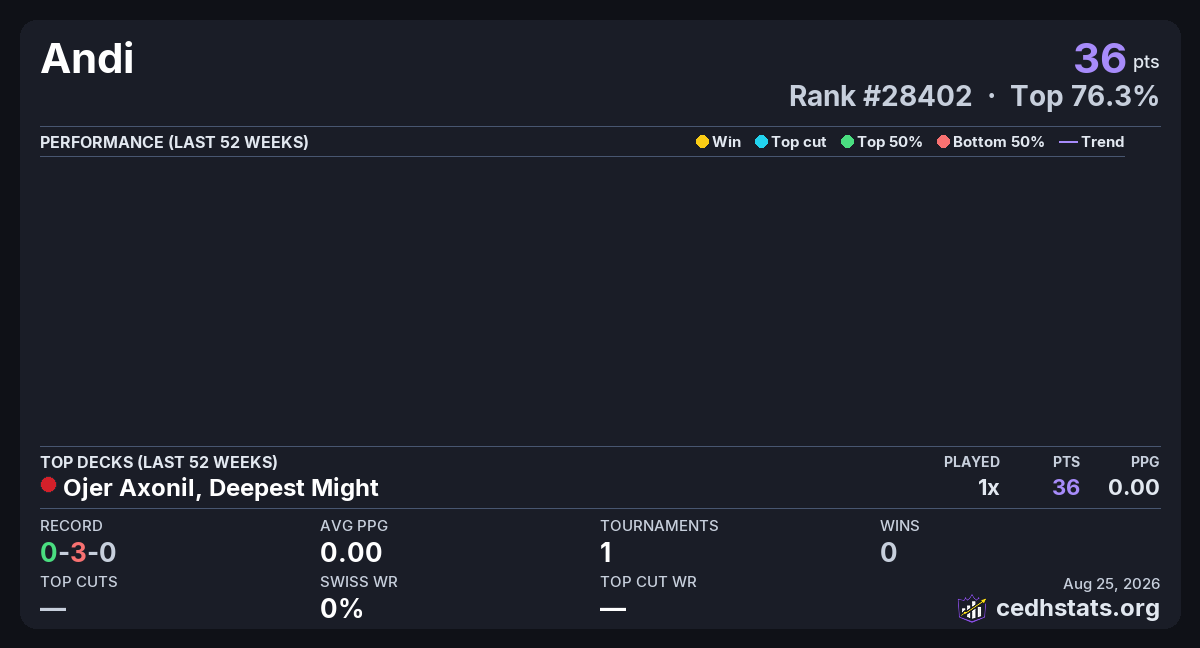Click the 36 pts score
The width and height of the screenshot is (1200, 648).
pyautogui.click(x=1117, y=59)
